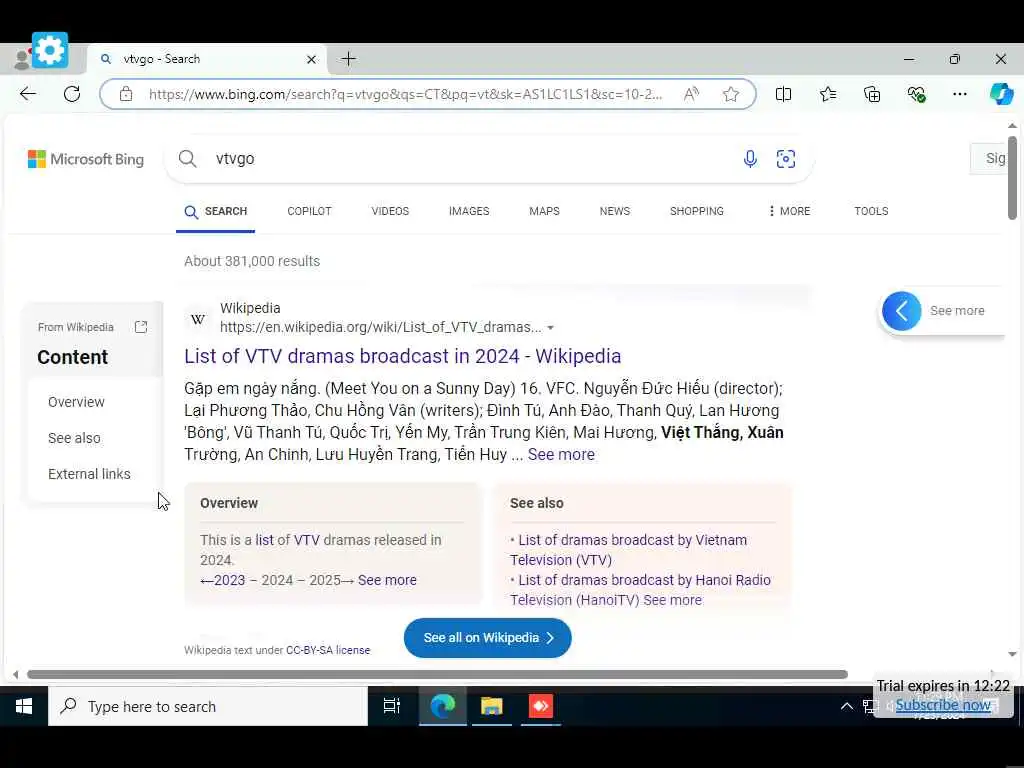View site info via address bar lock icon

pos(126,94)
